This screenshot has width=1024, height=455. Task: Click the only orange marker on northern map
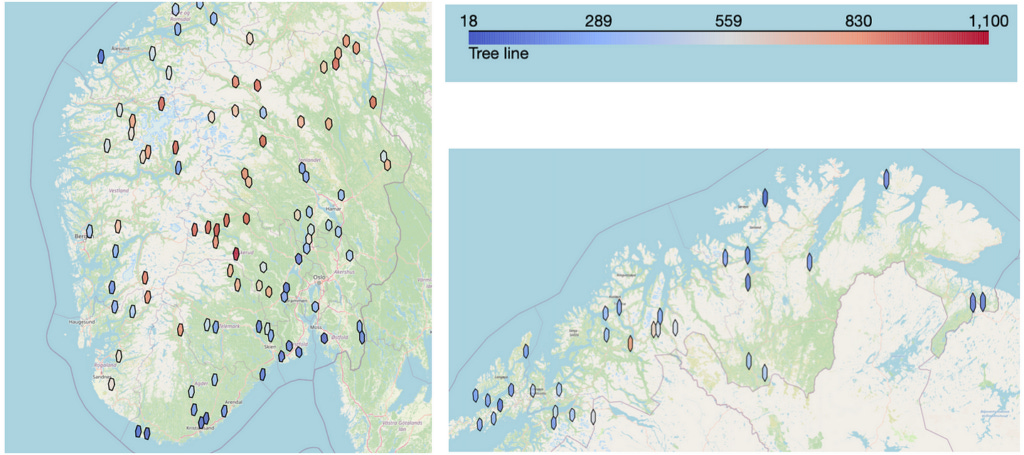[x=630, y=343]
